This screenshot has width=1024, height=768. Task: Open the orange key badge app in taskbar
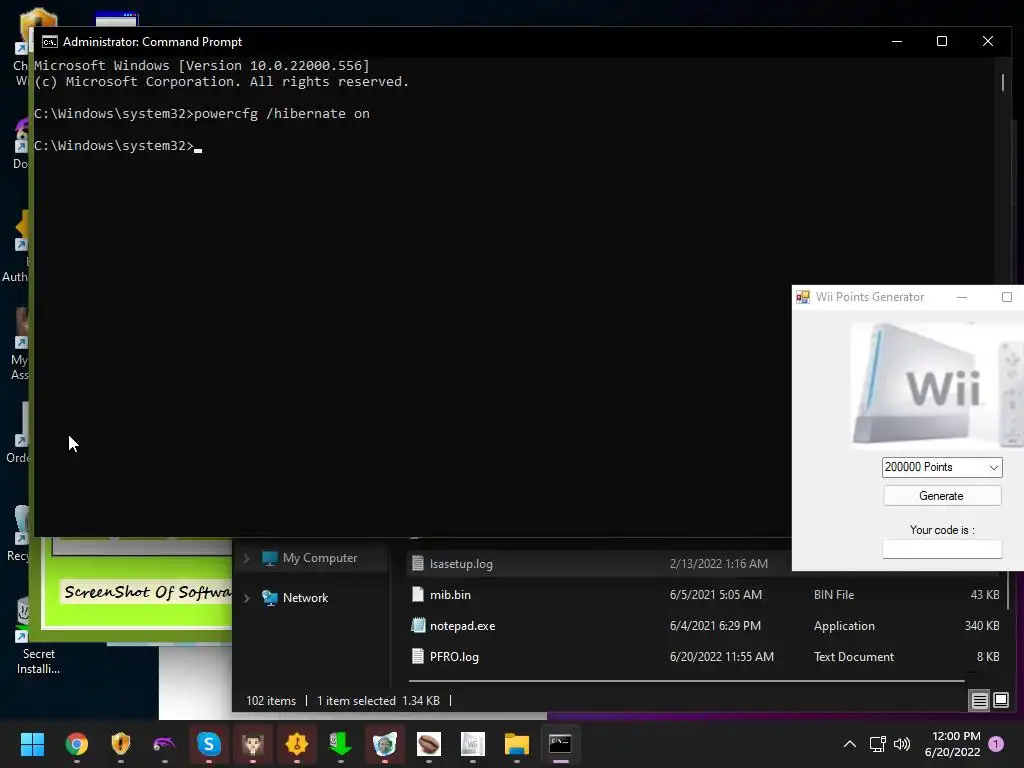(x=296, y=744)
